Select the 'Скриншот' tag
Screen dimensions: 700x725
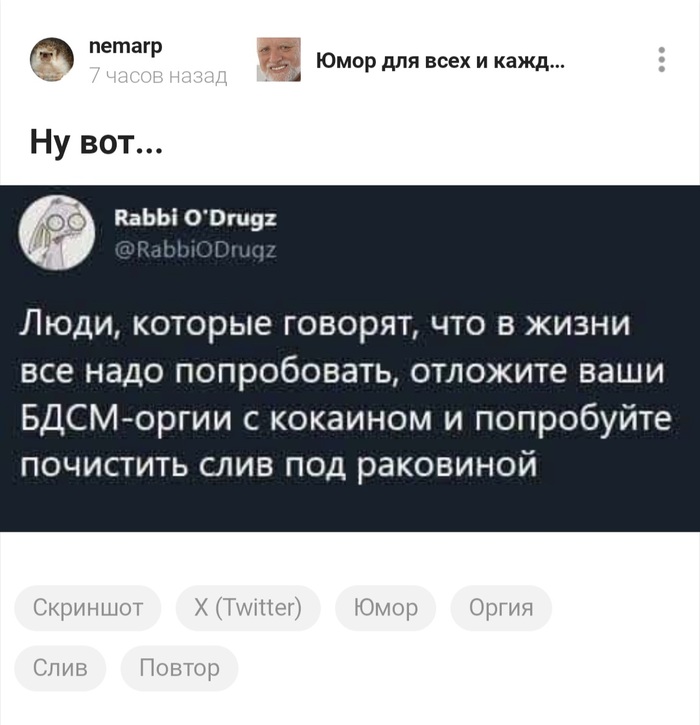(x=88, y=608)
